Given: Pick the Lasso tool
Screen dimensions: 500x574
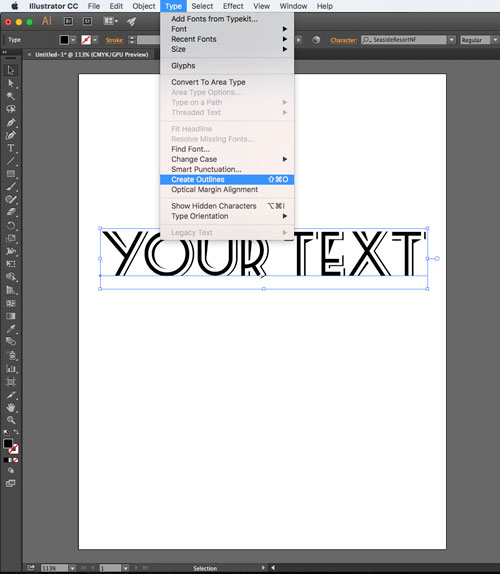Looking at the screenshot, I should 11,109.
